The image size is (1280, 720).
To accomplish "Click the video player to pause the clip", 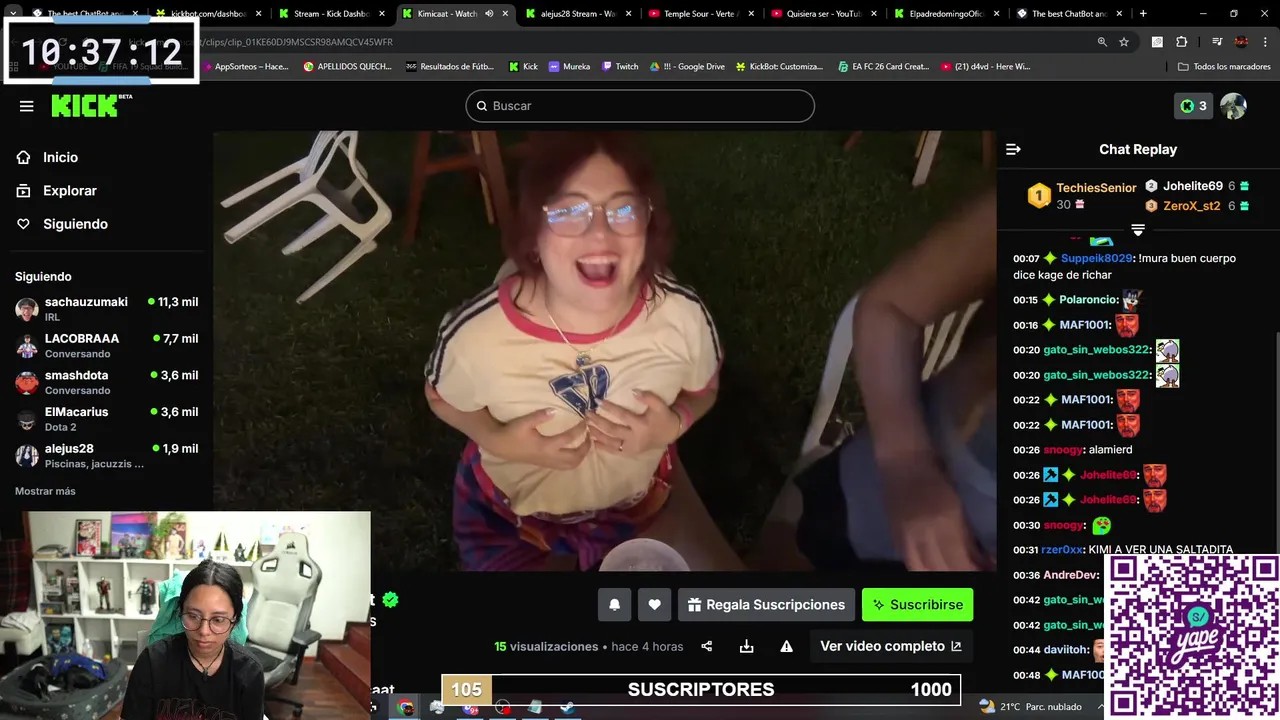I will coord(604,350).
